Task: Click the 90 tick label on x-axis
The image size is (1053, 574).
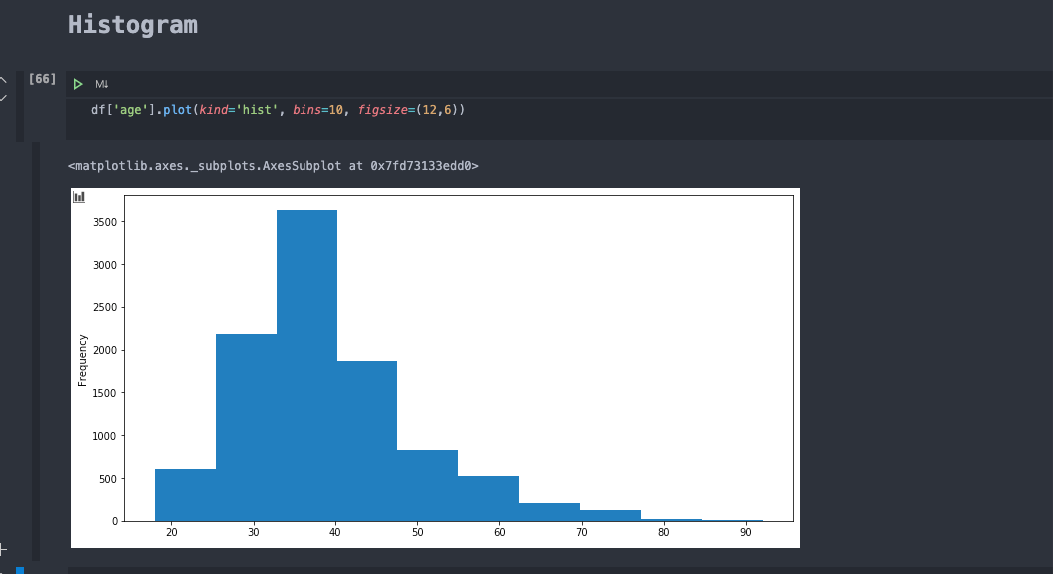Action: pos(745,533)
